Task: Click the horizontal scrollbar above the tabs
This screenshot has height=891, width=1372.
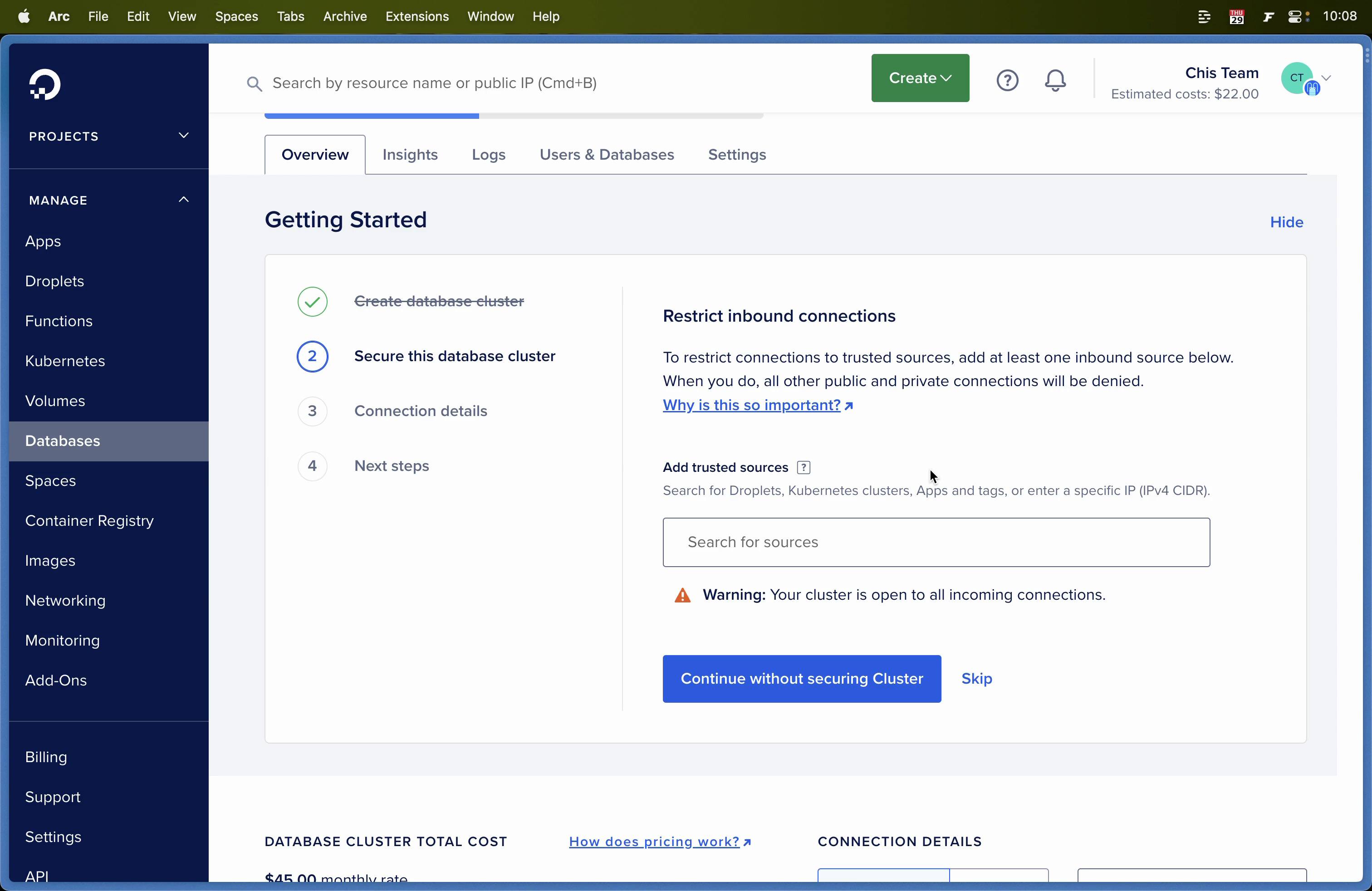Action: (372, 115)
